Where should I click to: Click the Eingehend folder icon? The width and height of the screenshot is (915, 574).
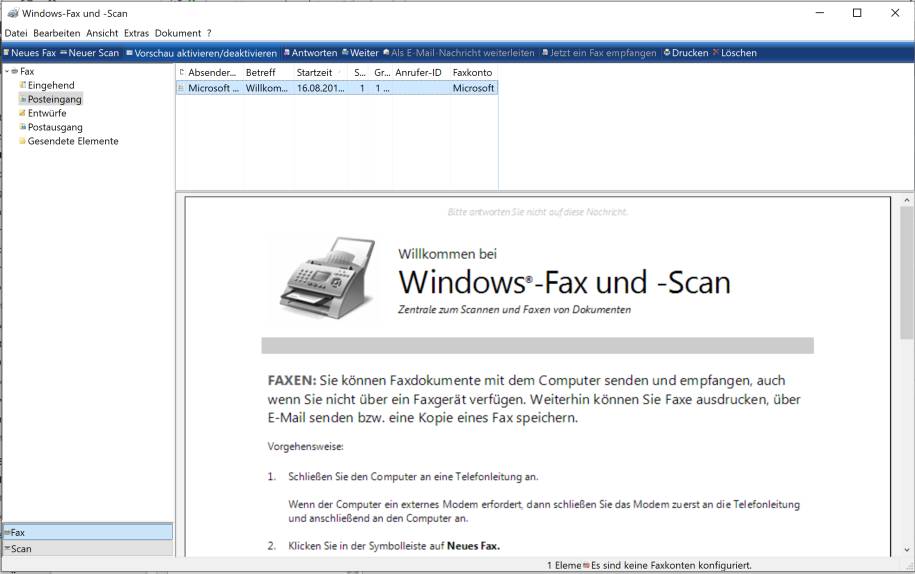pos(23,85)
